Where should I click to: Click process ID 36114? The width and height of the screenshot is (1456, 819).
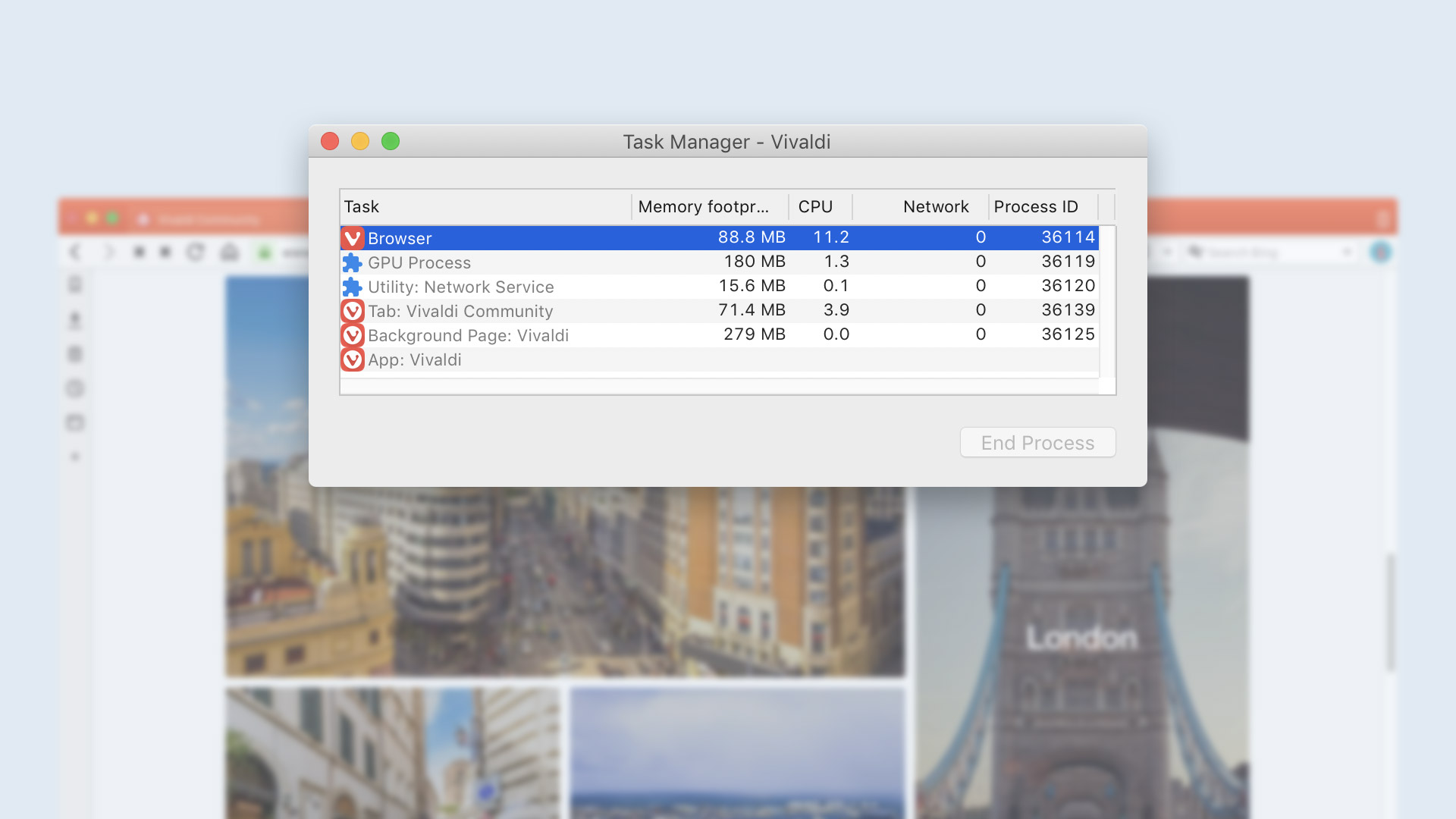(1068, 237)
